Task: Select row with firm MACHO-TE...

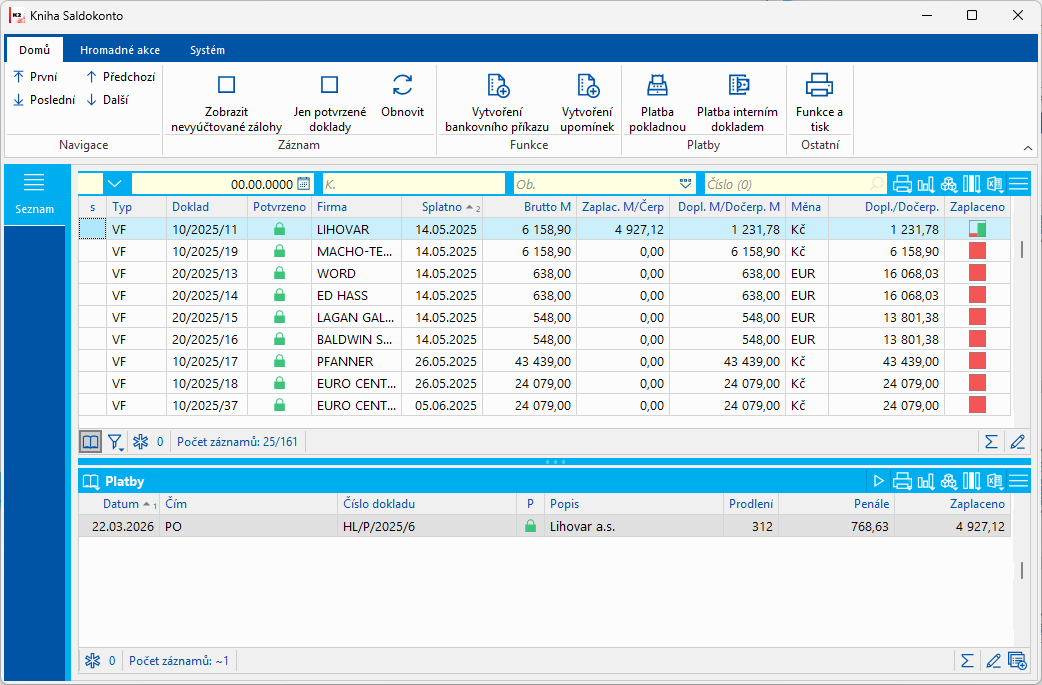Action: click(x=545, y=251)
